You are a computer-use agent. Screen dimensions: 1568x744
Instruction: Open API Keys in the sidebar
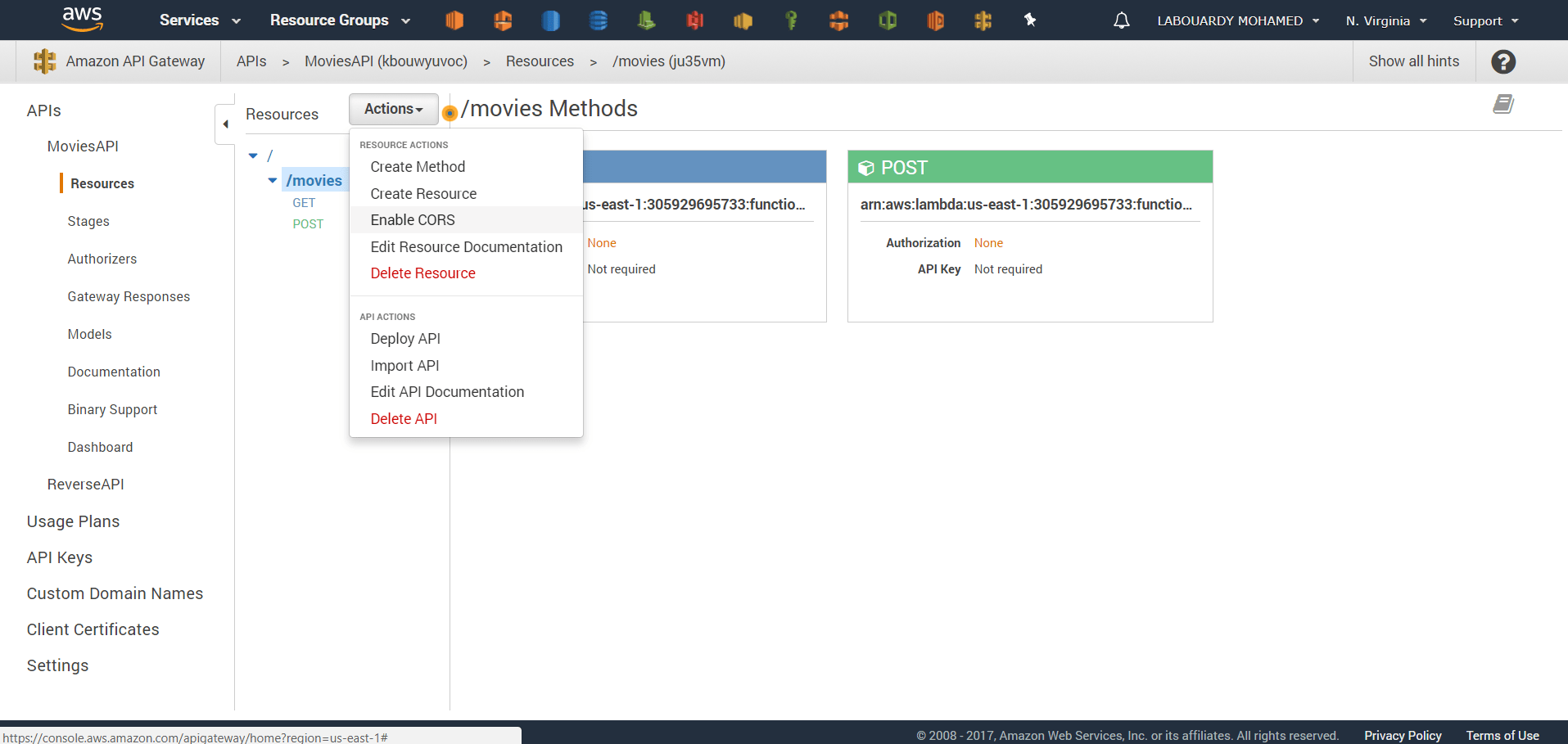pyautogui.click(x=59, y=558)
